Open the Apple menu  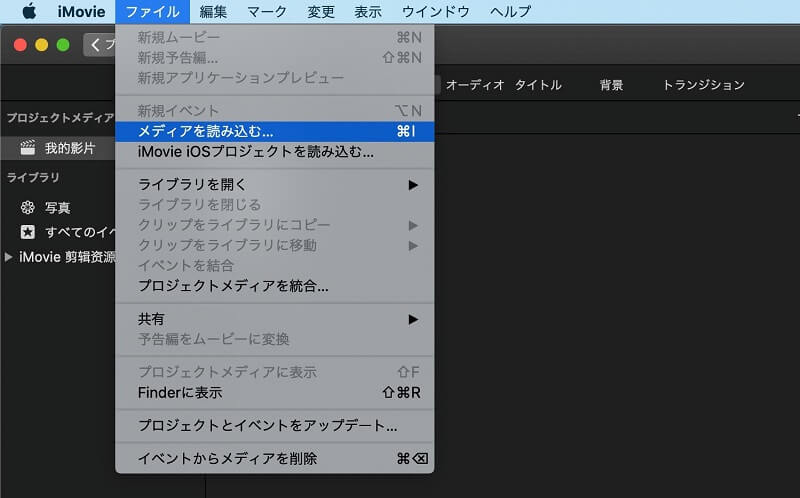[x=30, y=11]
